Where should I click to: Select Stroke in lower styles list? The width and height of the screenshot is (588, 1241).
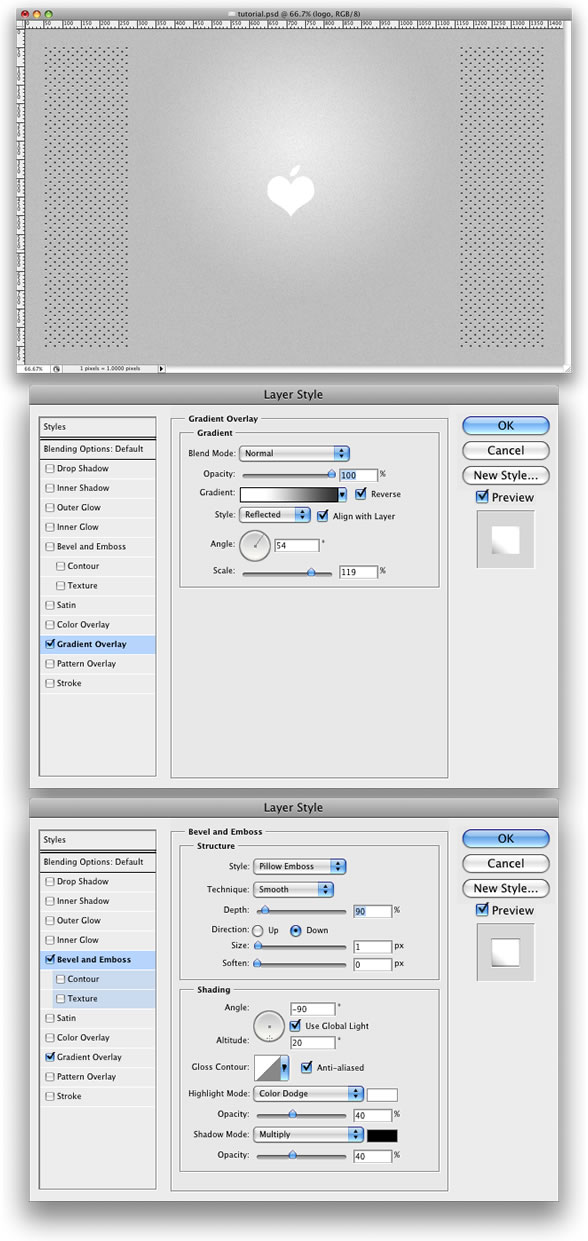69,1096
